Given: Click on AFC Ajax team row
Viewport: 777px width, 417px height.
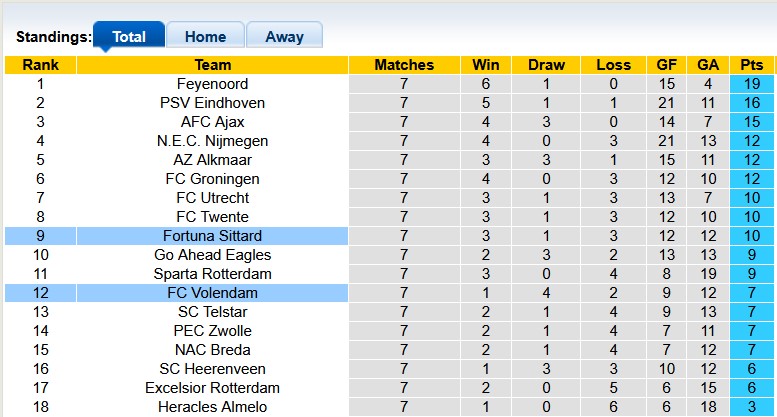Looking at the screenshot, I should pyautogui.click(x=212, y=122).
